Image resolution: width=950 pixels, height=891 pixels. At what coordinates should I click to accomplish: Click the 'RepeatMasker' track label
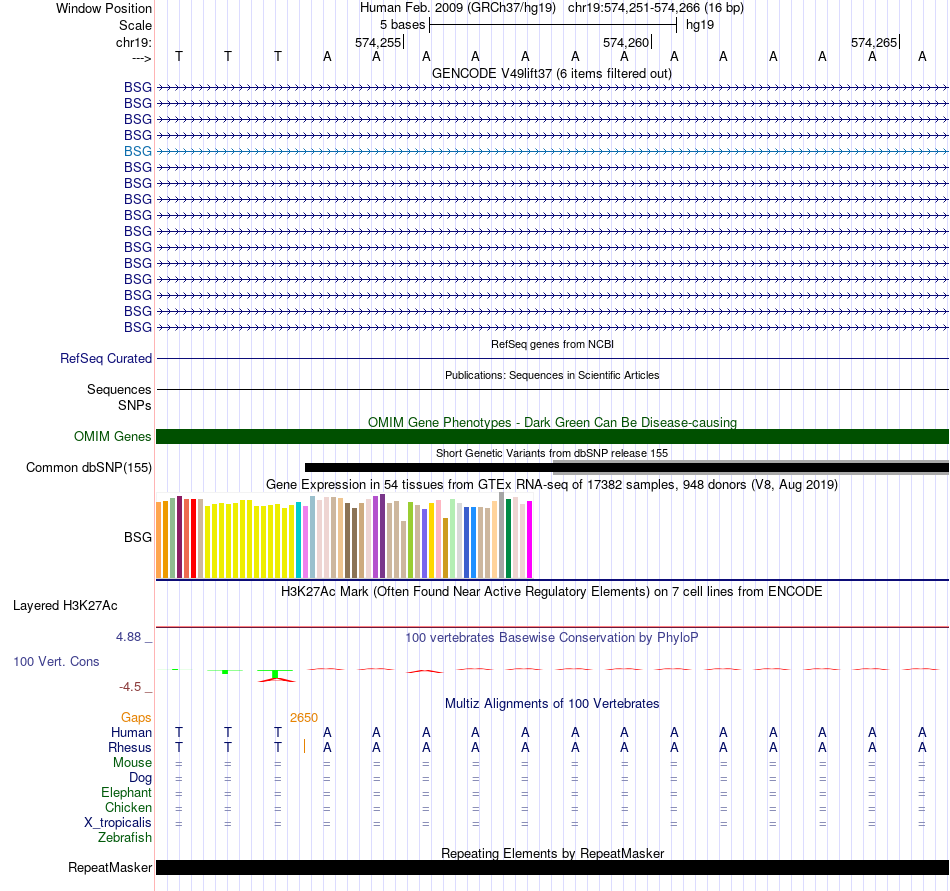pyautogui.click(x=110, y=867)
